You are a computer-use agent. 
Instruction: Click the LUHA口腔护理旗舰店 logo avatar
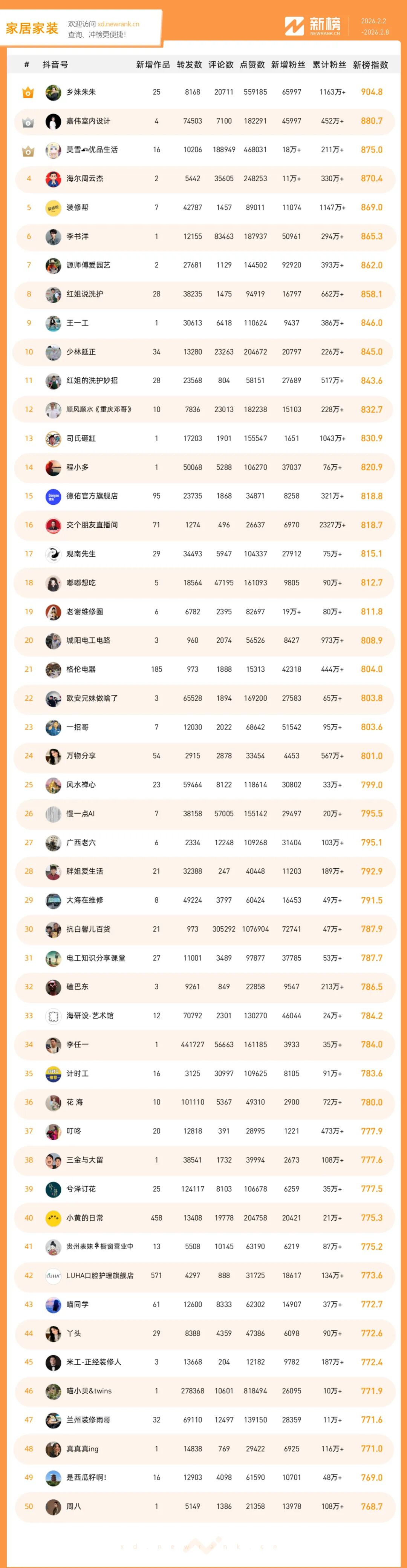(53, 1276)
